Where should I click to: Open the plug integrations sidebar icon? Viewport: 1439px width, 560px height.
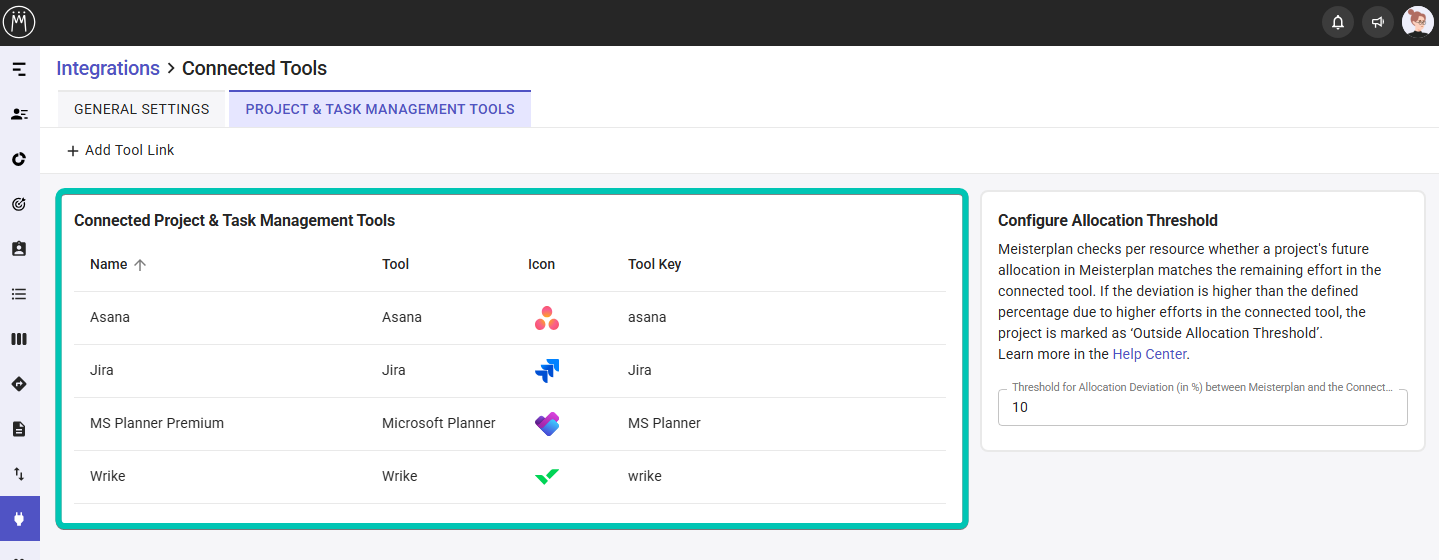coord(19,519)
